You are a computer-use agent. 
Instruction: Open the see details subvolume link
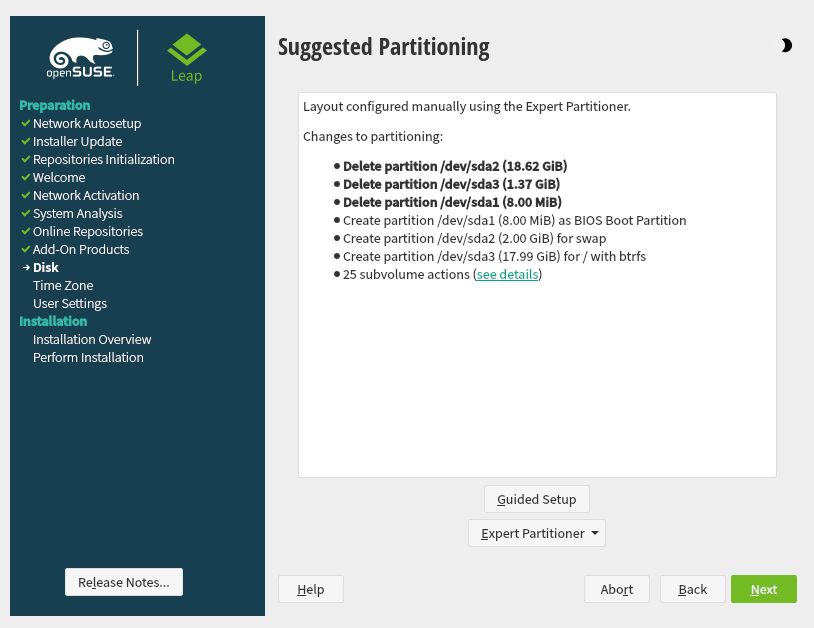[506, 274]
